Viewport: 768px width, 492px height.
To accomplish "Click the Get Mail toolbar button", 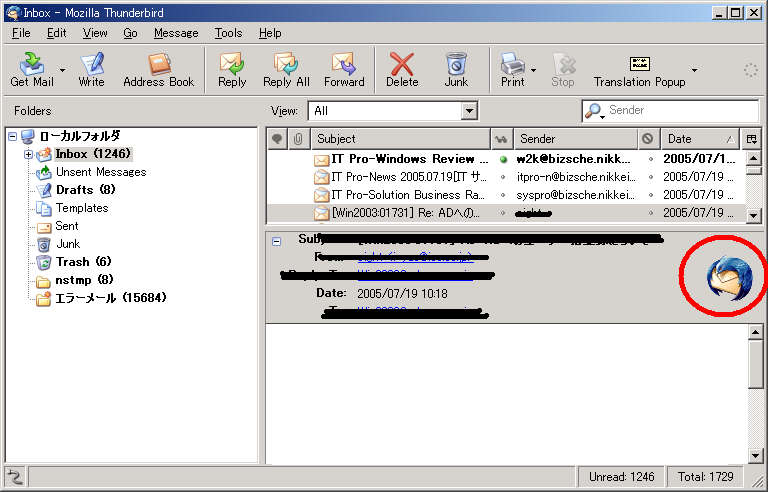I will 32,70.
